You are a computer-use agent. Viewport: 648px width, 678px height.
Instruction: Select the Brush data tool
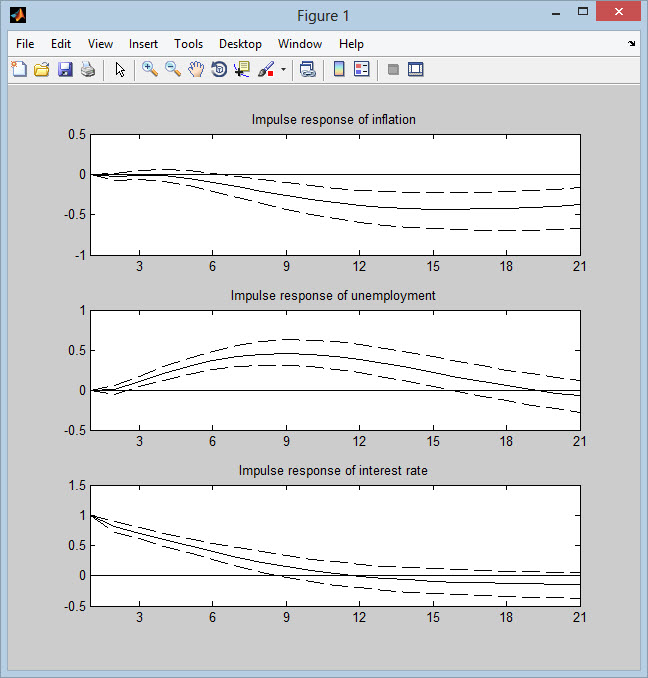pos(266,69)
